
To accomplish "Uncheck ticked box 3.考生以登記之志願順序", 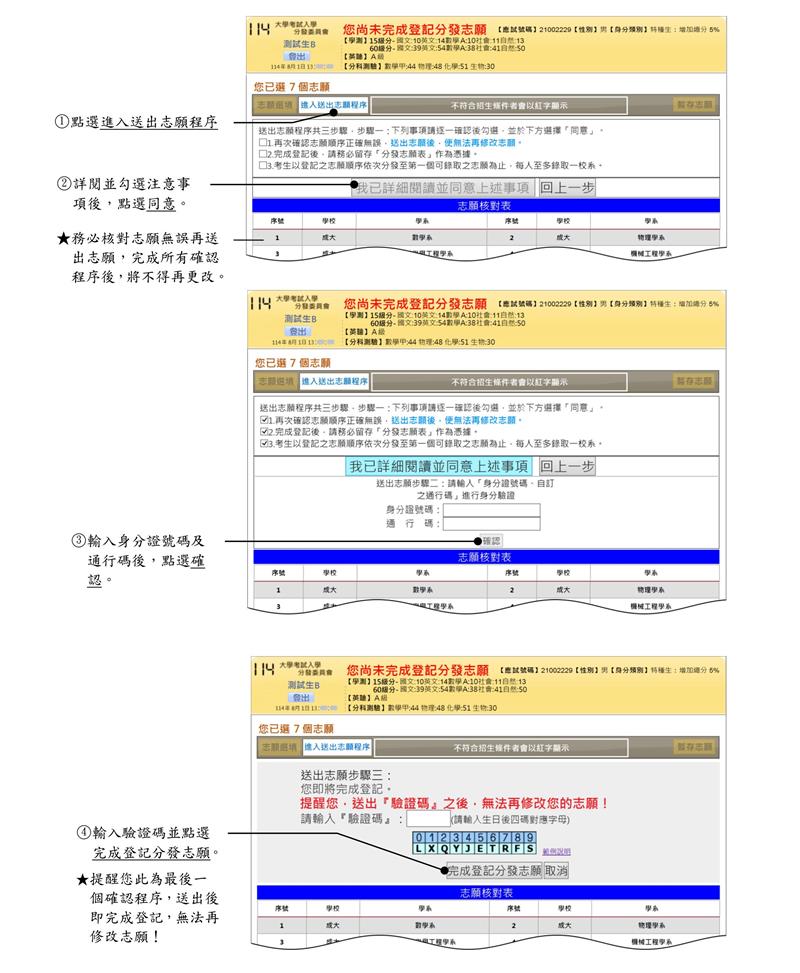I will 264,443.
